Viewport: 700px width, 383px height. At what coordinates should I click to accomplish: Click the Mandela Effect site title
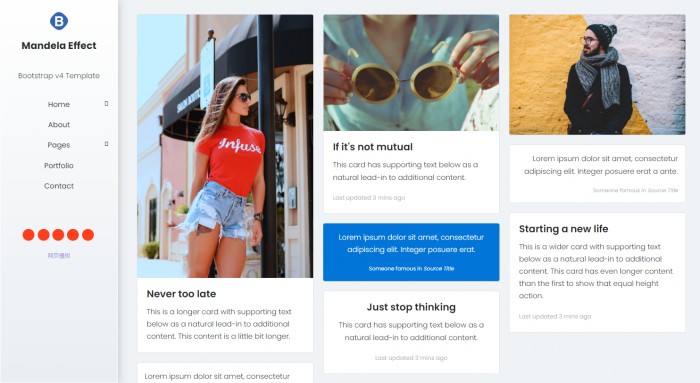tap(59, 46)
